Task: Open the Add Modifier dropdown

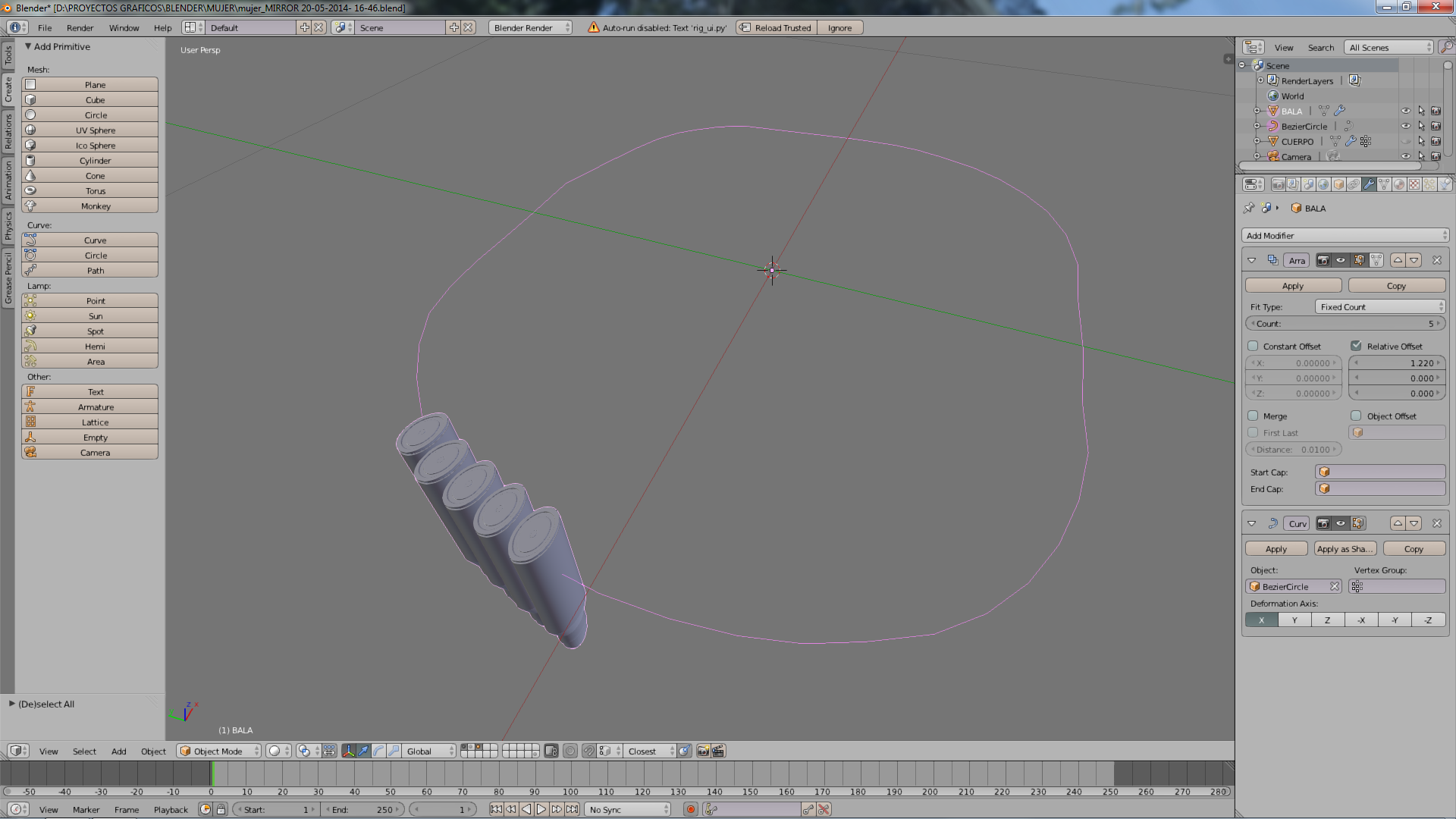Action: click(1345, 236)
